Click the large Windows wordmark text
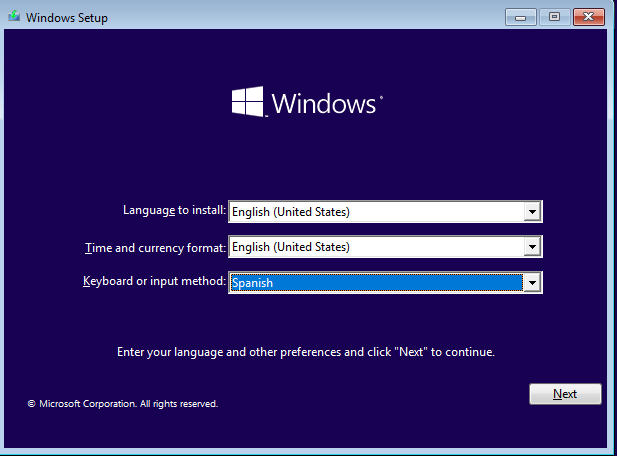 (324, 104)
